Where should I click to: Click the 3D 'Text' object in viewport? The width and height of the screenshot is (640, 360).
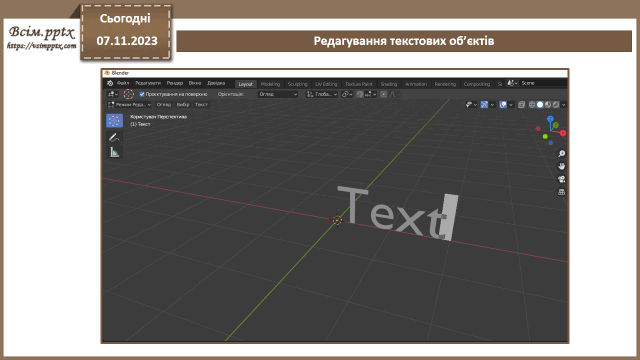pyautogui.click(x=392, y=213)
